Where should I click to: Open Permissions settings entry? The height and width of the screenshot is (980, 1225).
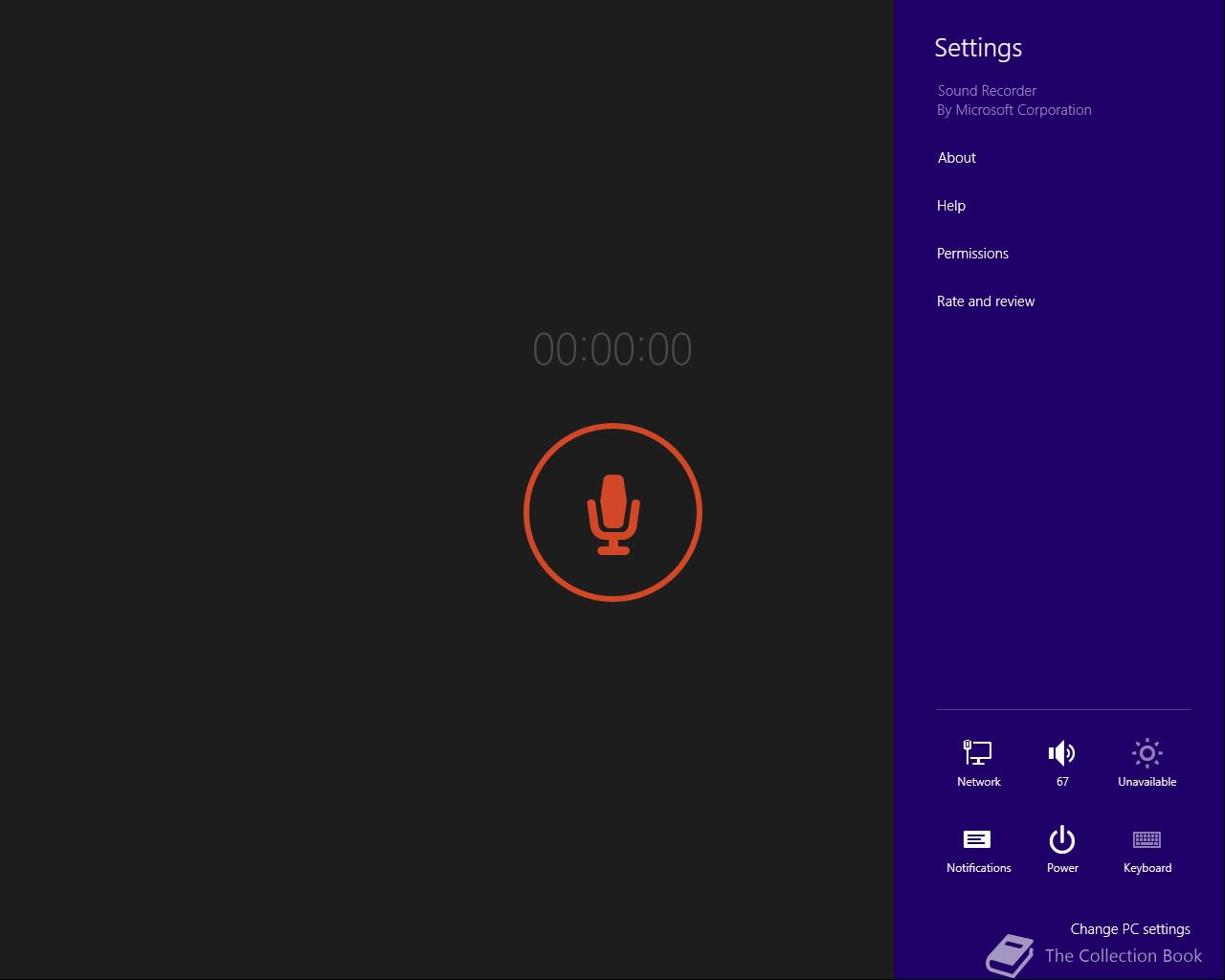coord(972,254)
